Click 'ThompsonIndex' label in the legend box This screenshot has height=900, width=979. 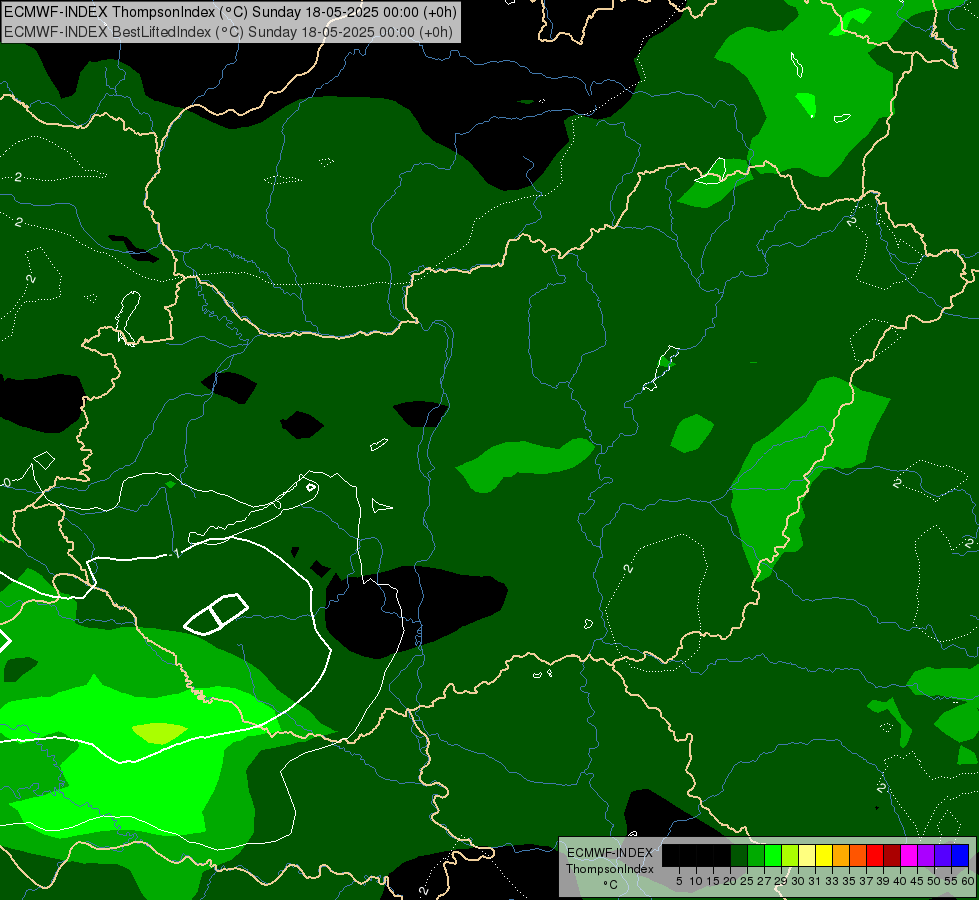(609, 869)
